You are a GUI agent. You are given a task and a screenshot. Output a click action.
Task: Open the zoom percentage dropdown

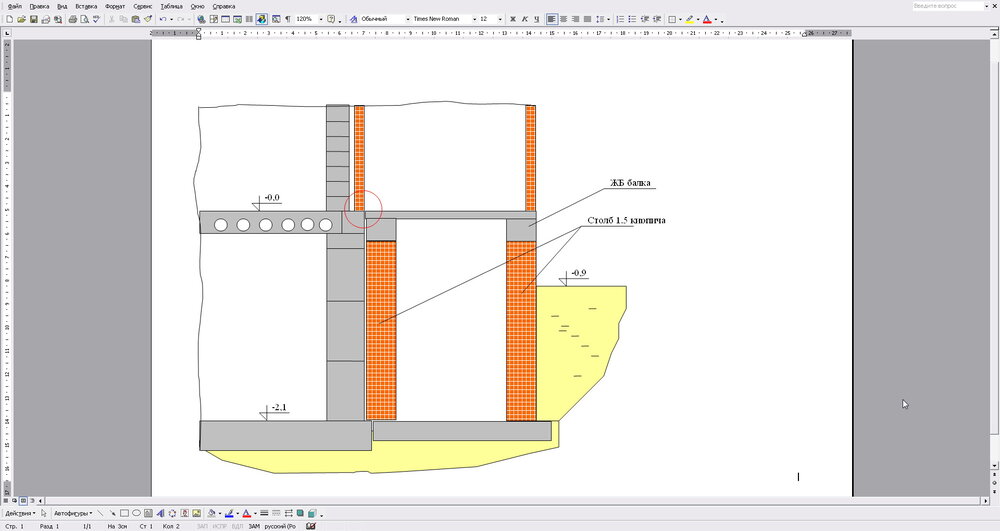tap(320, 19)
